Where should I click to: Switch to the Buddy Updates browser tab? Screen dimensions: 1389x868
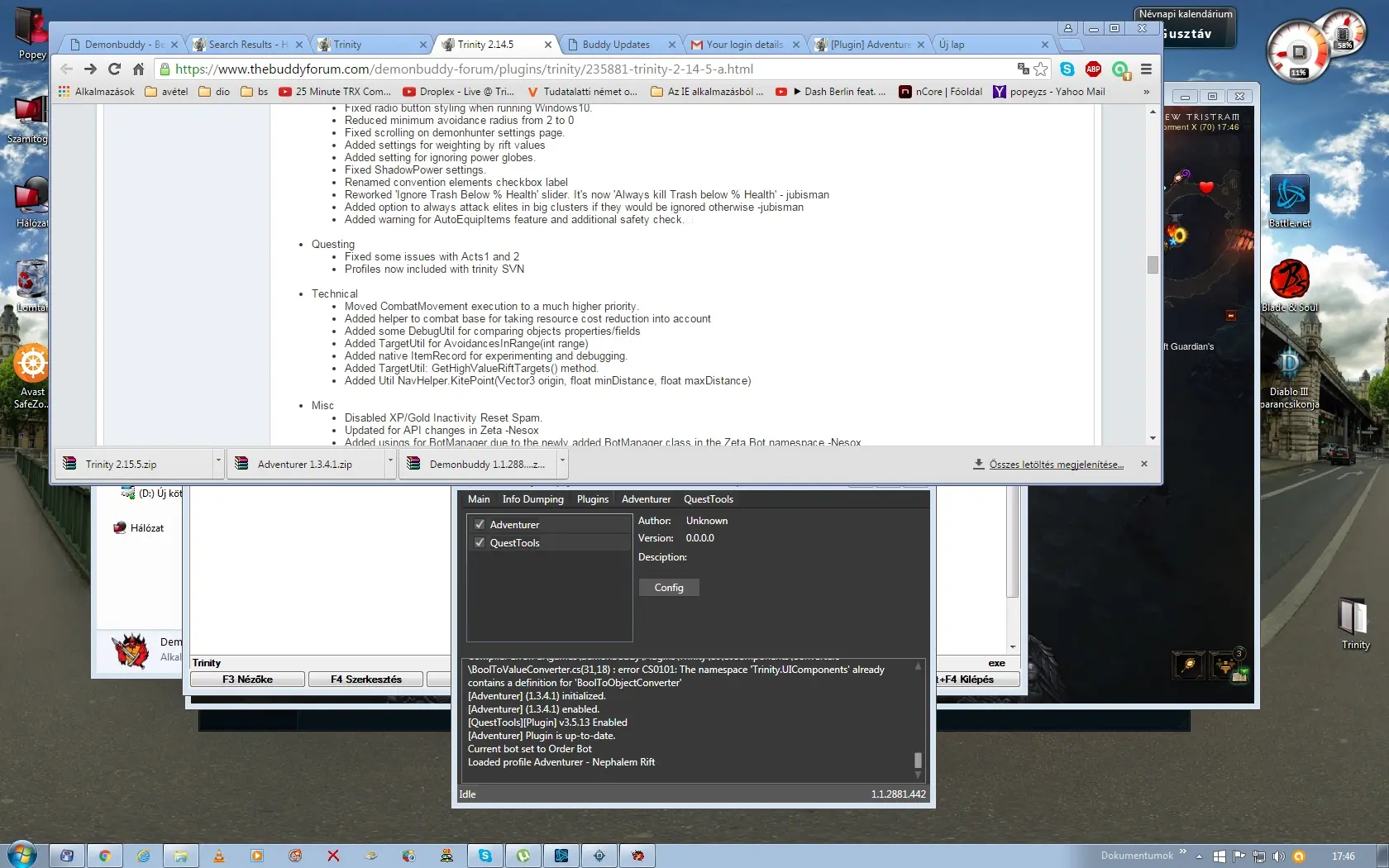(616, 45)
